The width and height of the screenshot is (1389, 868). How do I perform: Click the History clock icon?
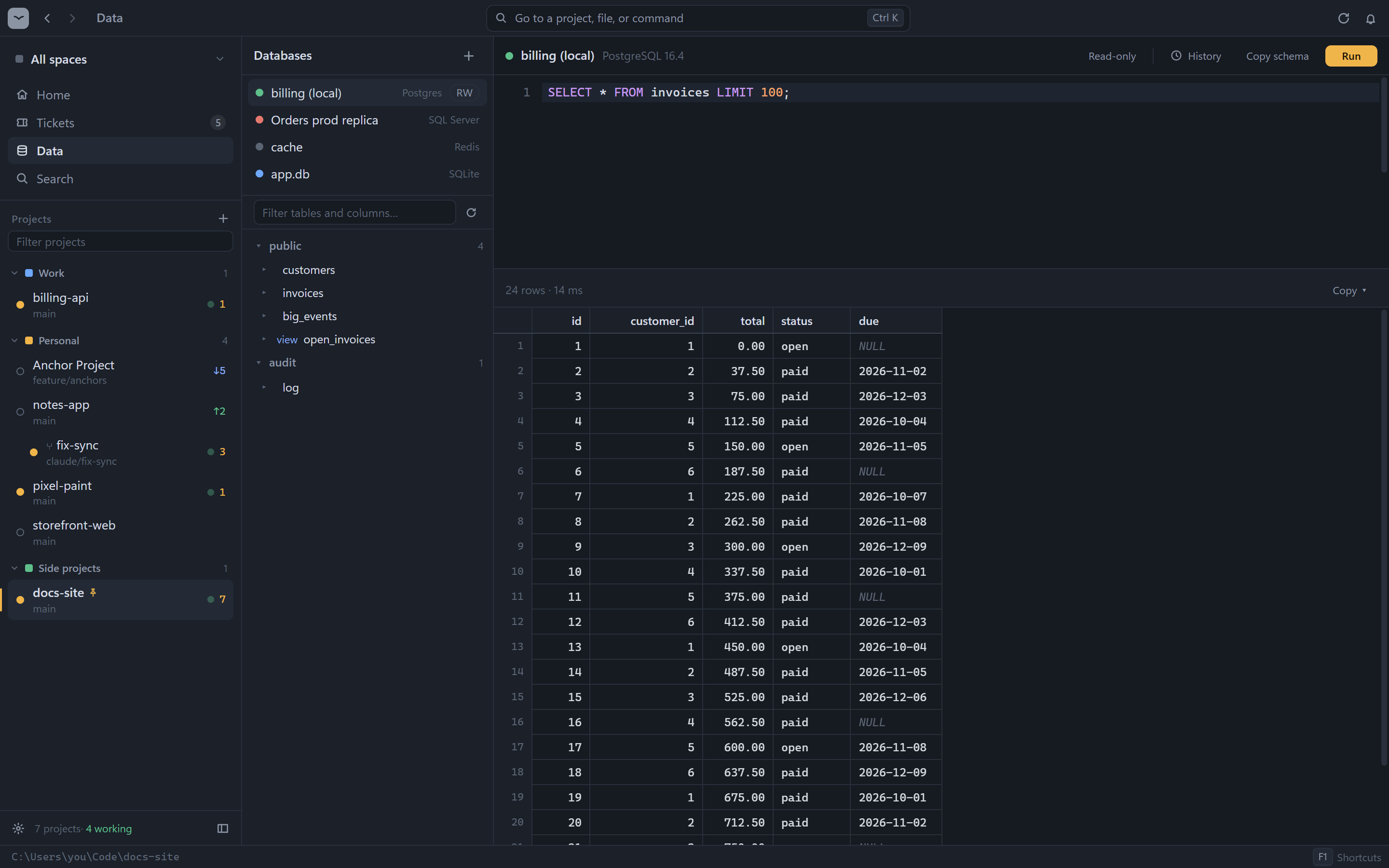[x=1176, y=55]
